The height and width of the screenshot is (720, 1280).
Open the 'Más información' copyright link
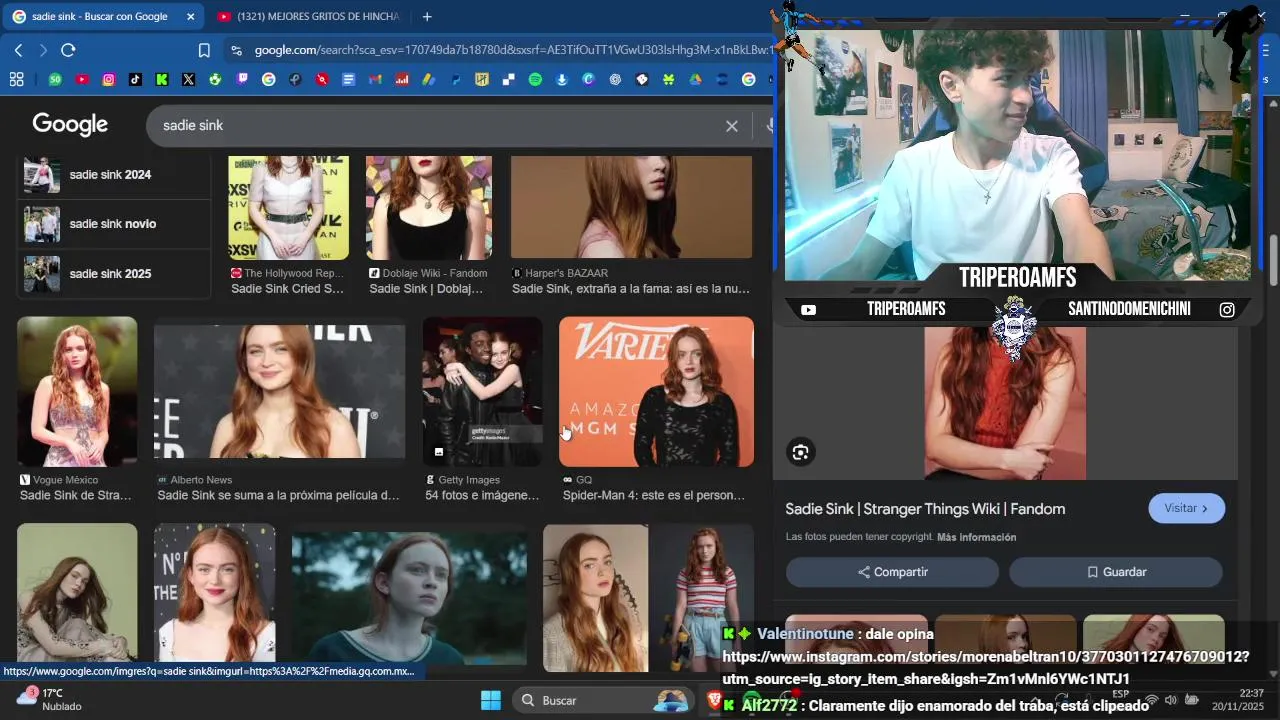tap(976, 538)
